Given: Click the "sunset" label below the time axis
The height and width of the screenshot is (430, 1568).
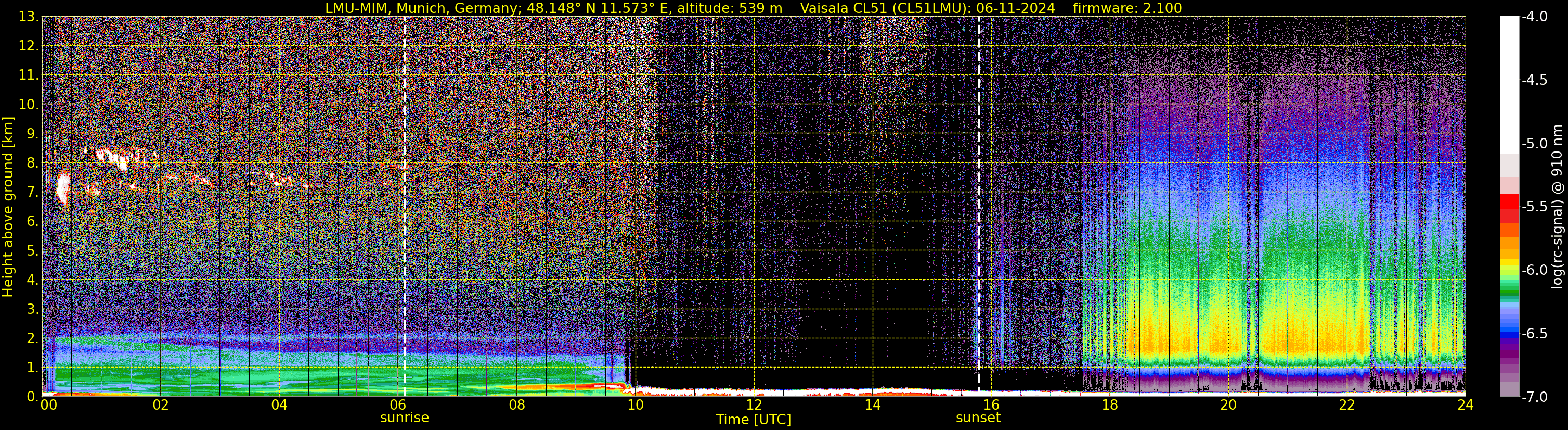Looking at the screenshot, I should tap(978, 418).
